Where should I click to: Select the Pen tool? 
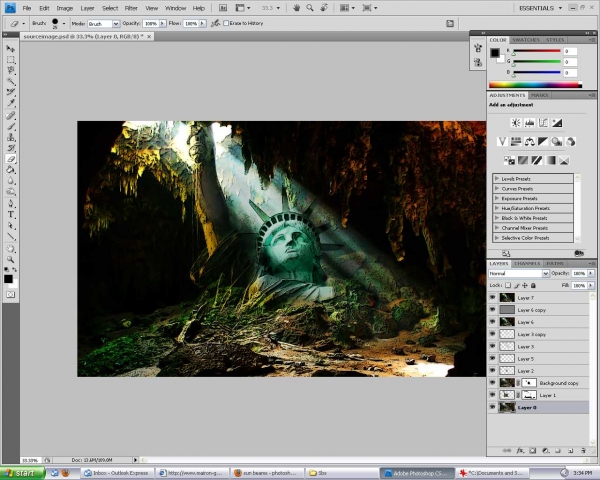click(x=10, y=204)
